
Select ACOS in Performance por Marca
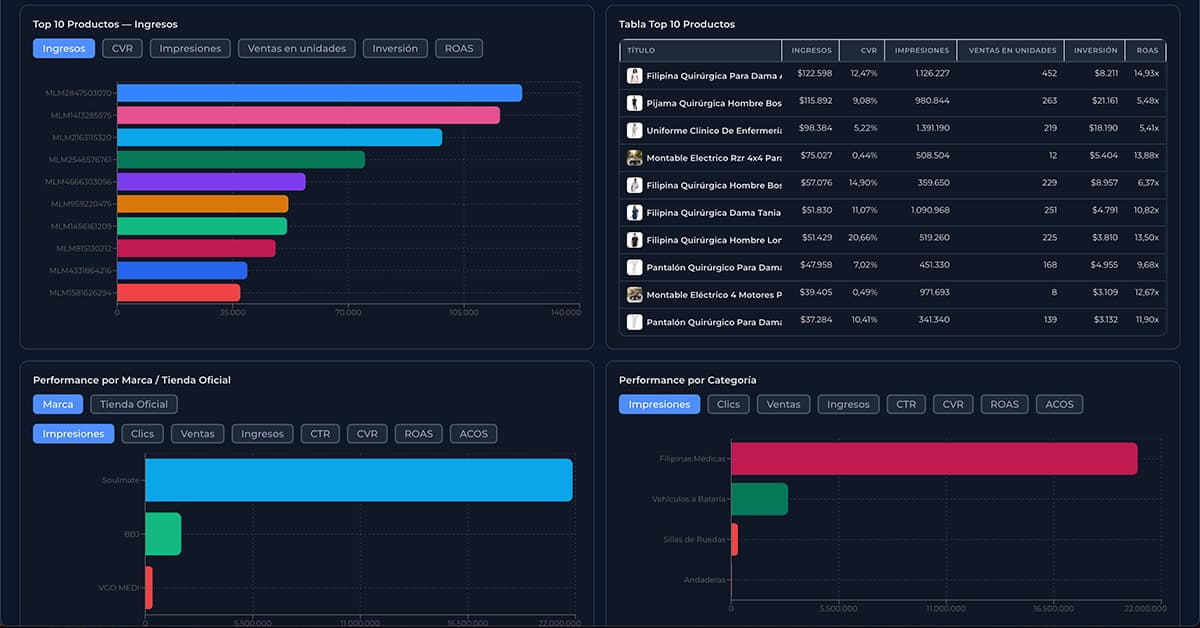tap(474, 434)
